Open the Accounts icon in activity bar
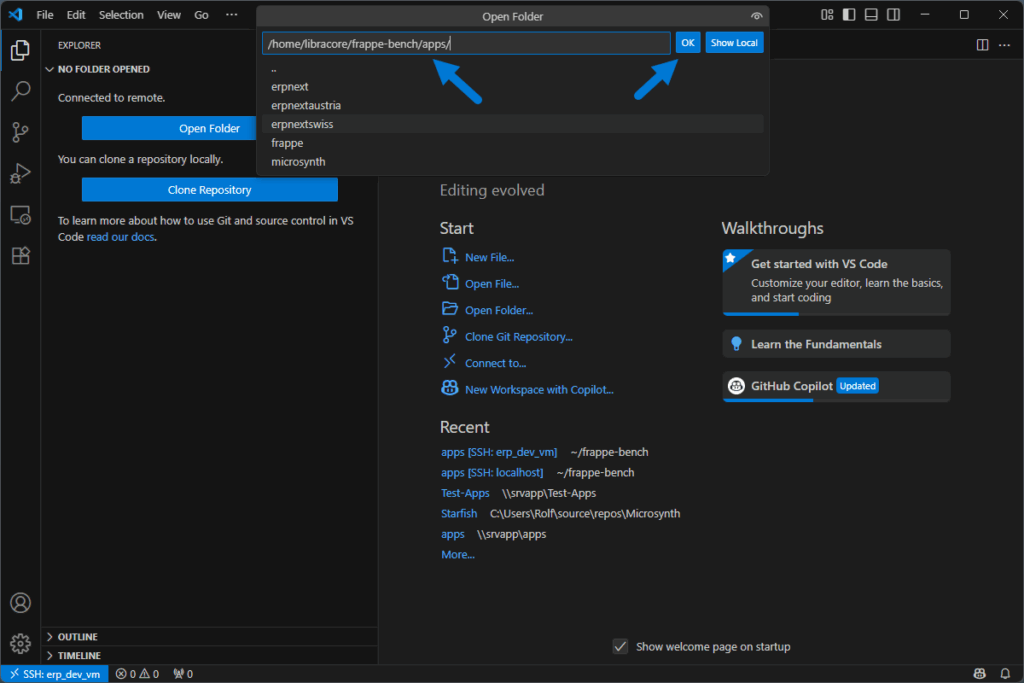 (20, 603)
